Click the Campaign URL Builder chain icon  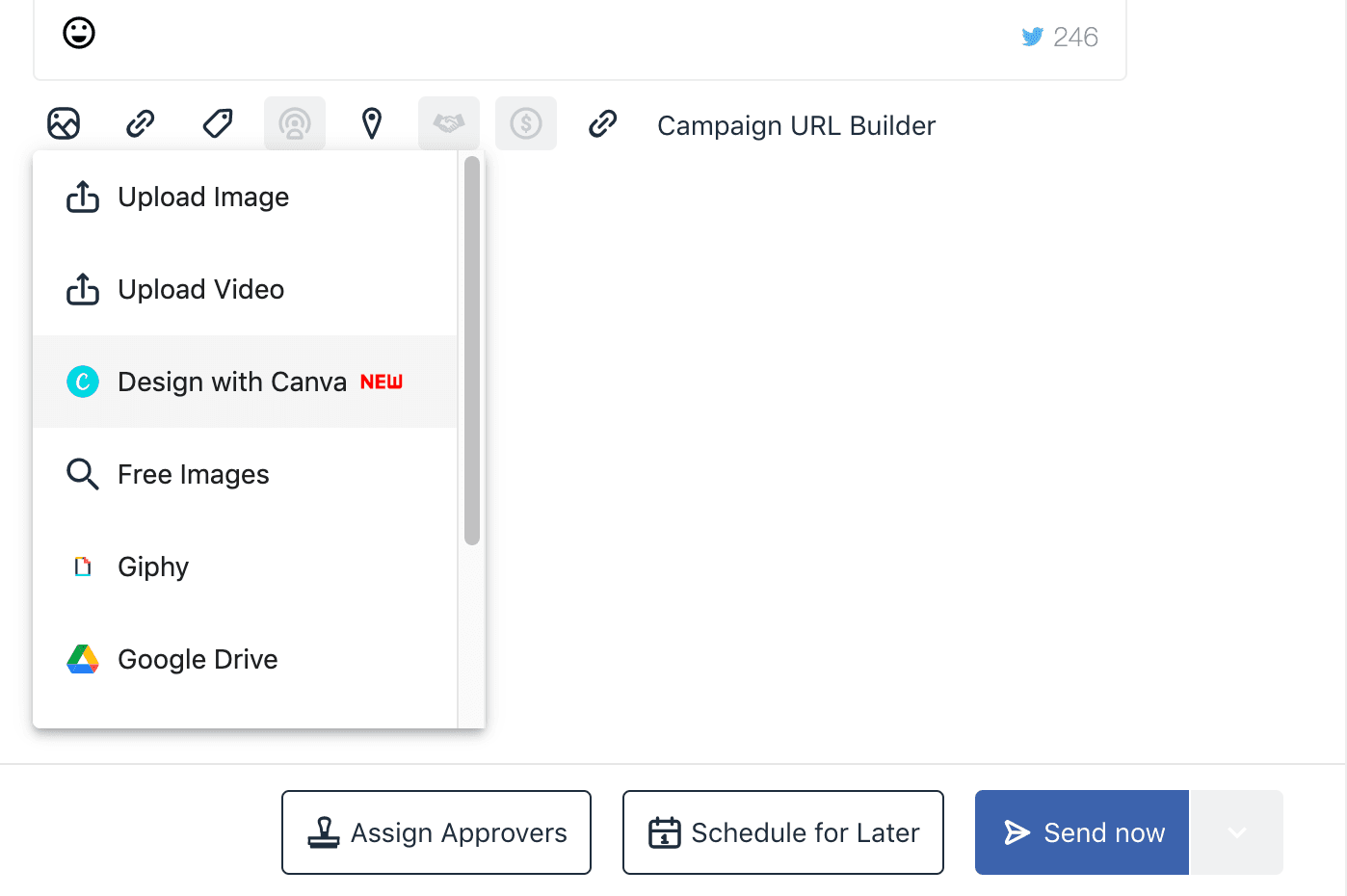point(603,123)
